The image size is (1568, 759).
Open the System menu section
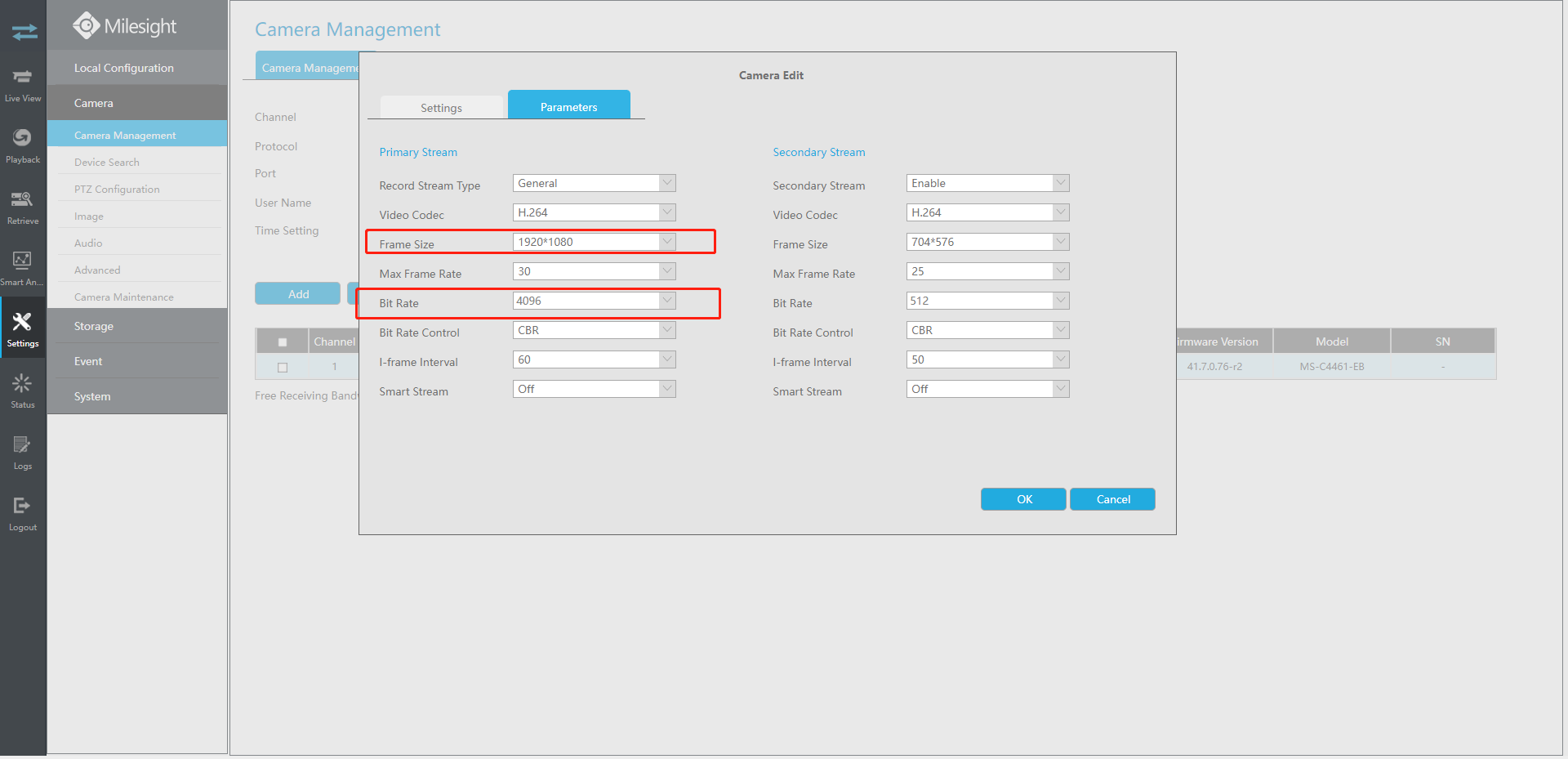pyautogui.click(x=137, y=396)
